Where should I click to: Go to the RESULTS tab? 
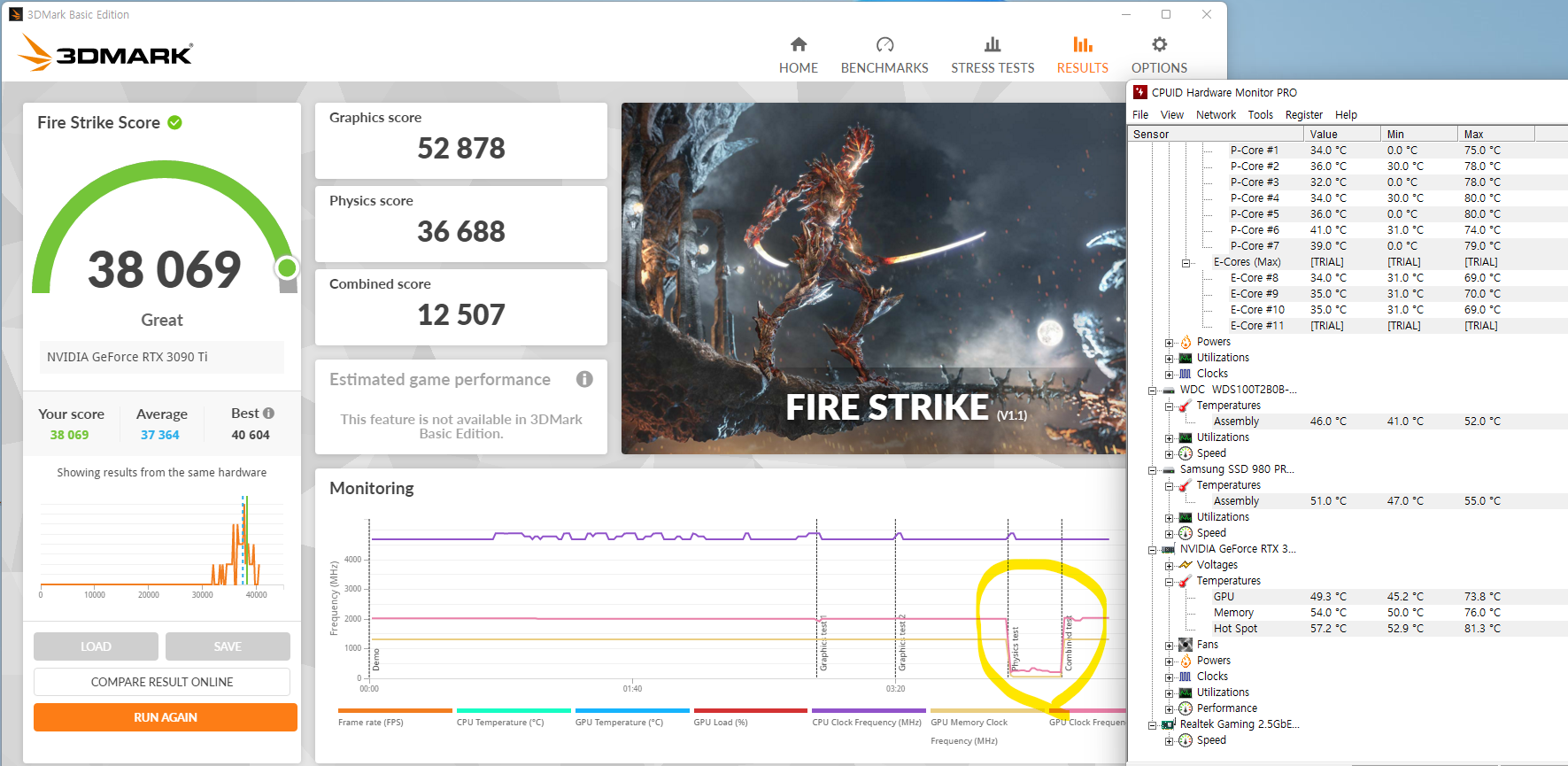pos(1082,55)
